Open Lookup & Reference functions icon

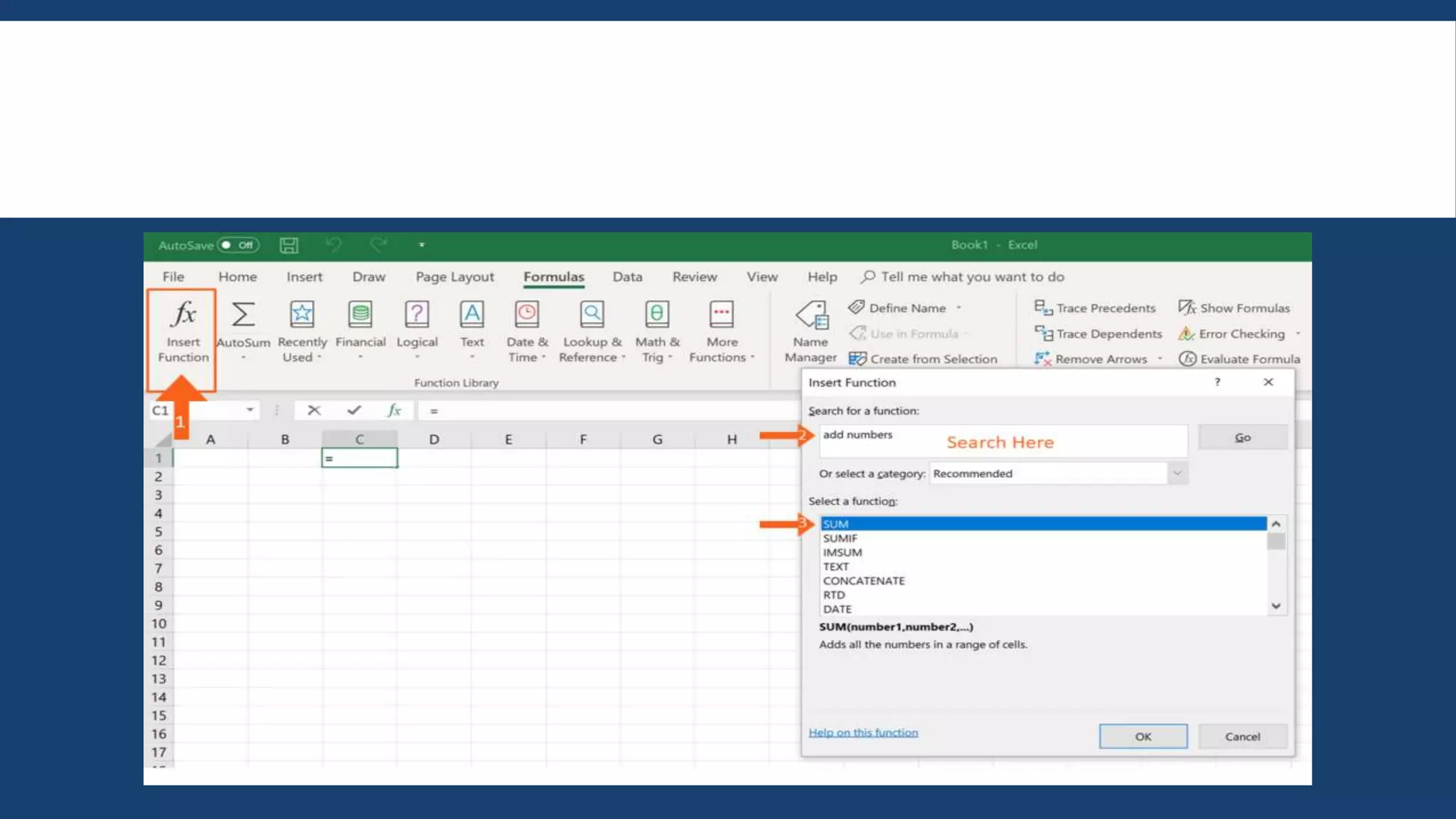[591, 315]
